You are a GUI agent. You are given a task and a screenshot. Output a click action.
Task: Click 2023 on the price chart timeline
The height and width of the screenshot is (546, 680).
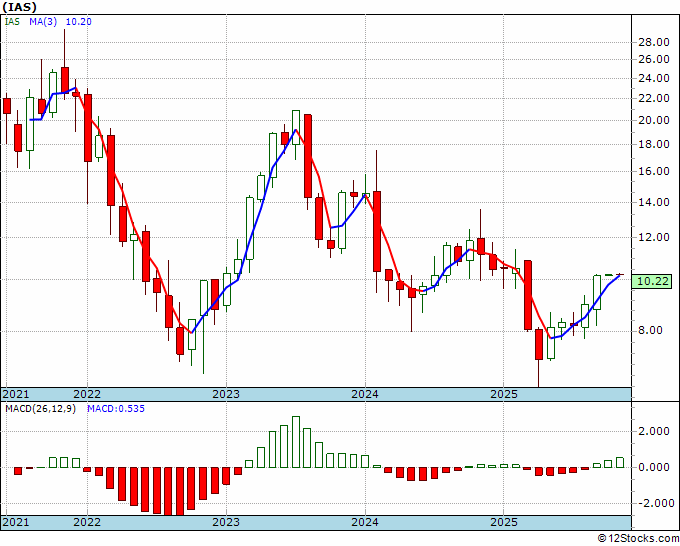[x=226, y=394]
